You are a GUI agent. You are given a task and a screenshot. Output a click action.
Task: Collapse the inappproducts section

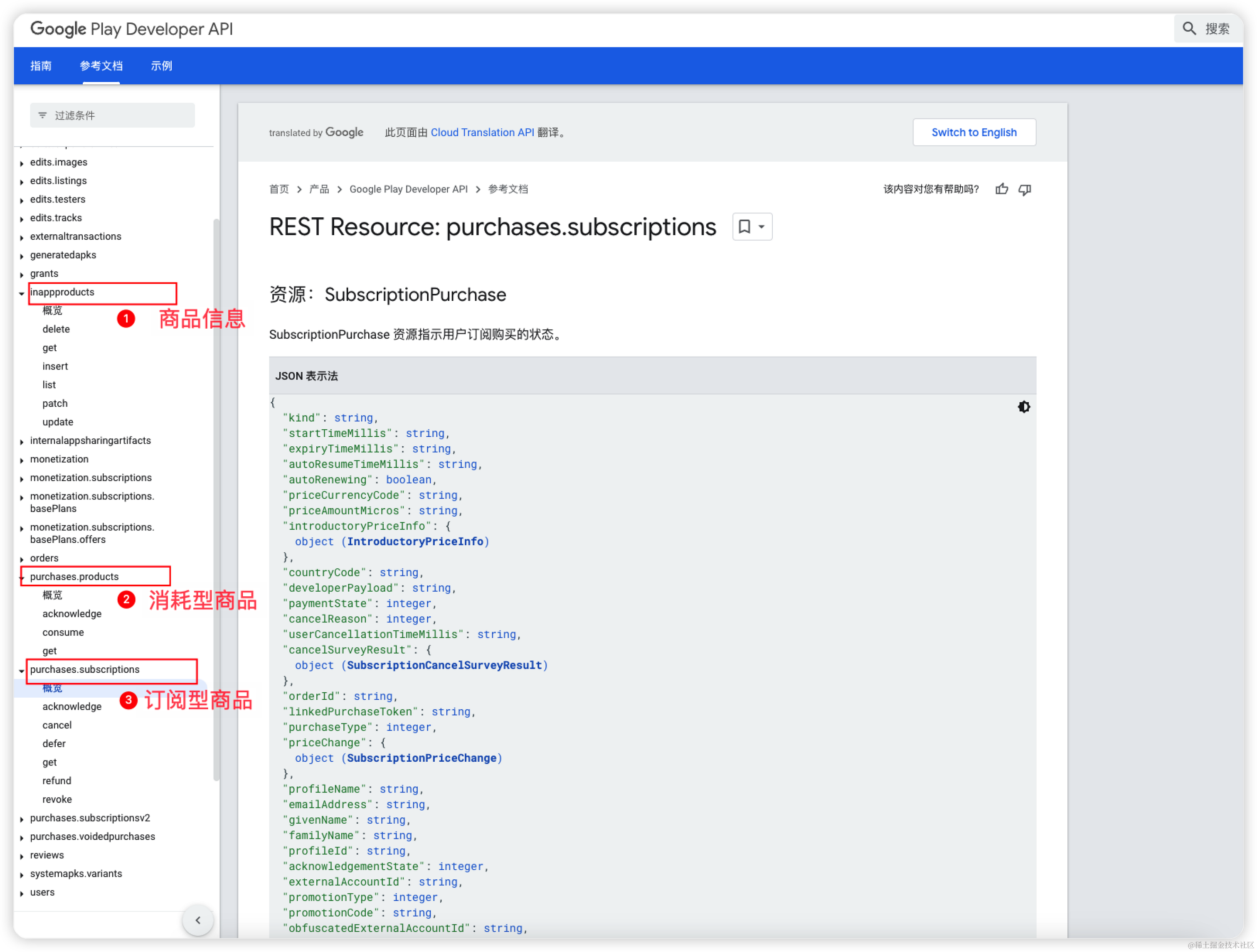click(x=22, y=293)
